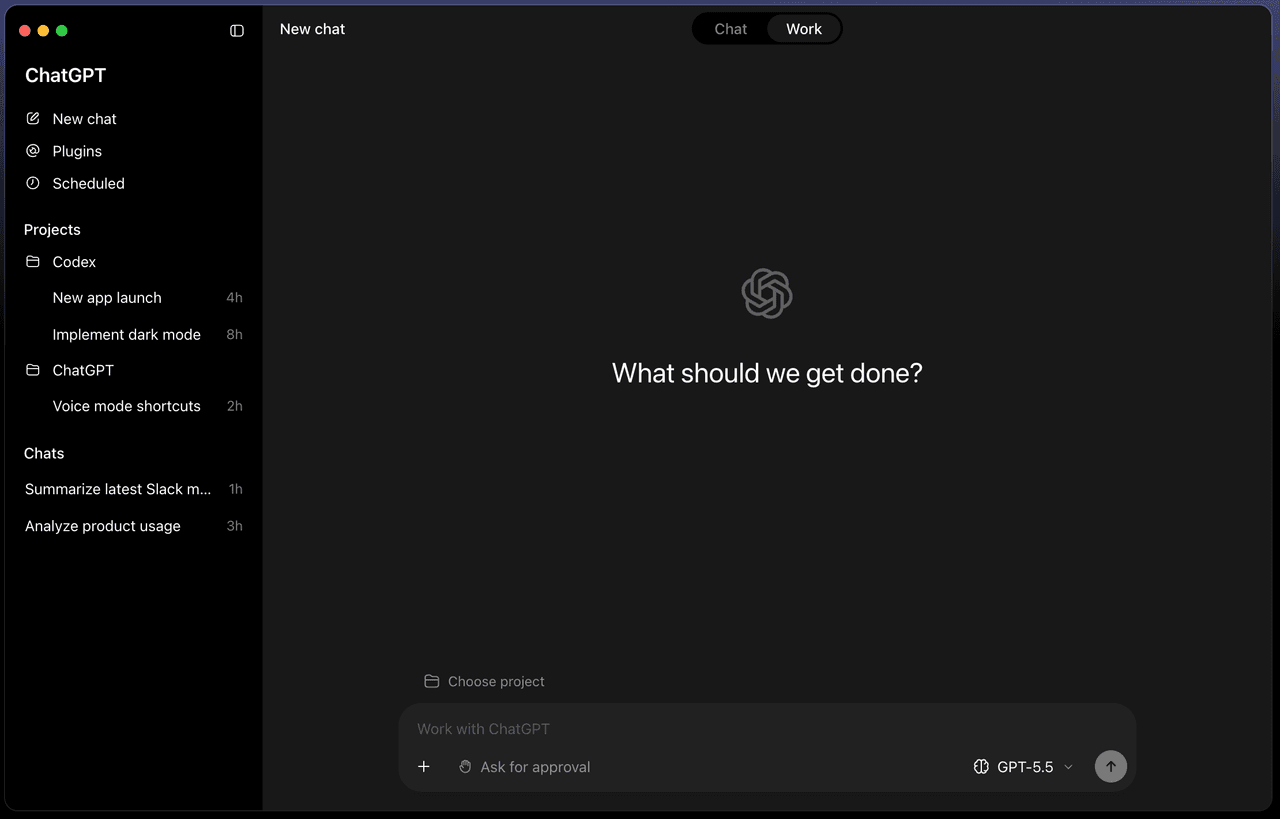Click the 8h timestamp of Implement dark mode
Image resolution: width=1280 pixels, height=819 pixels.
pos(234,334)
